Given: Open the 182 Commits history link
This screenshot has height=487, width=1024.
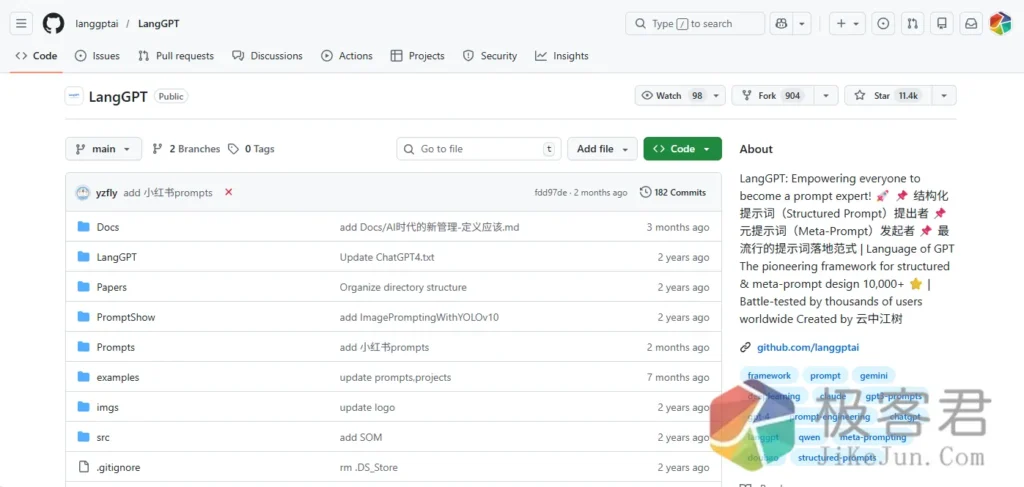Looking at the screenshot, I should (673, 192).
